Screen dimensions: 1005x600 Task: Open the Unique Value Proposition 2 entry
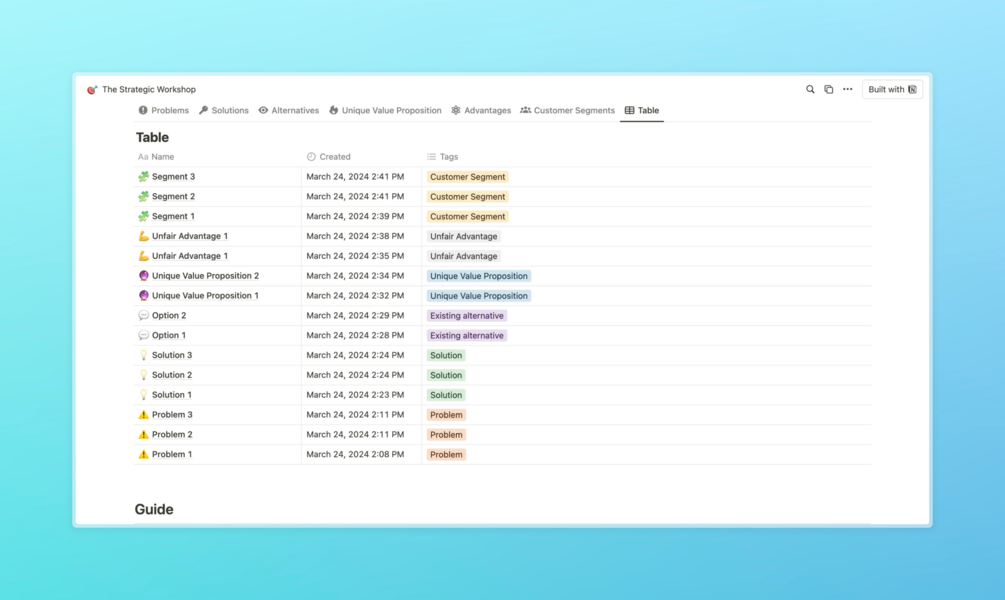[205, 276]
